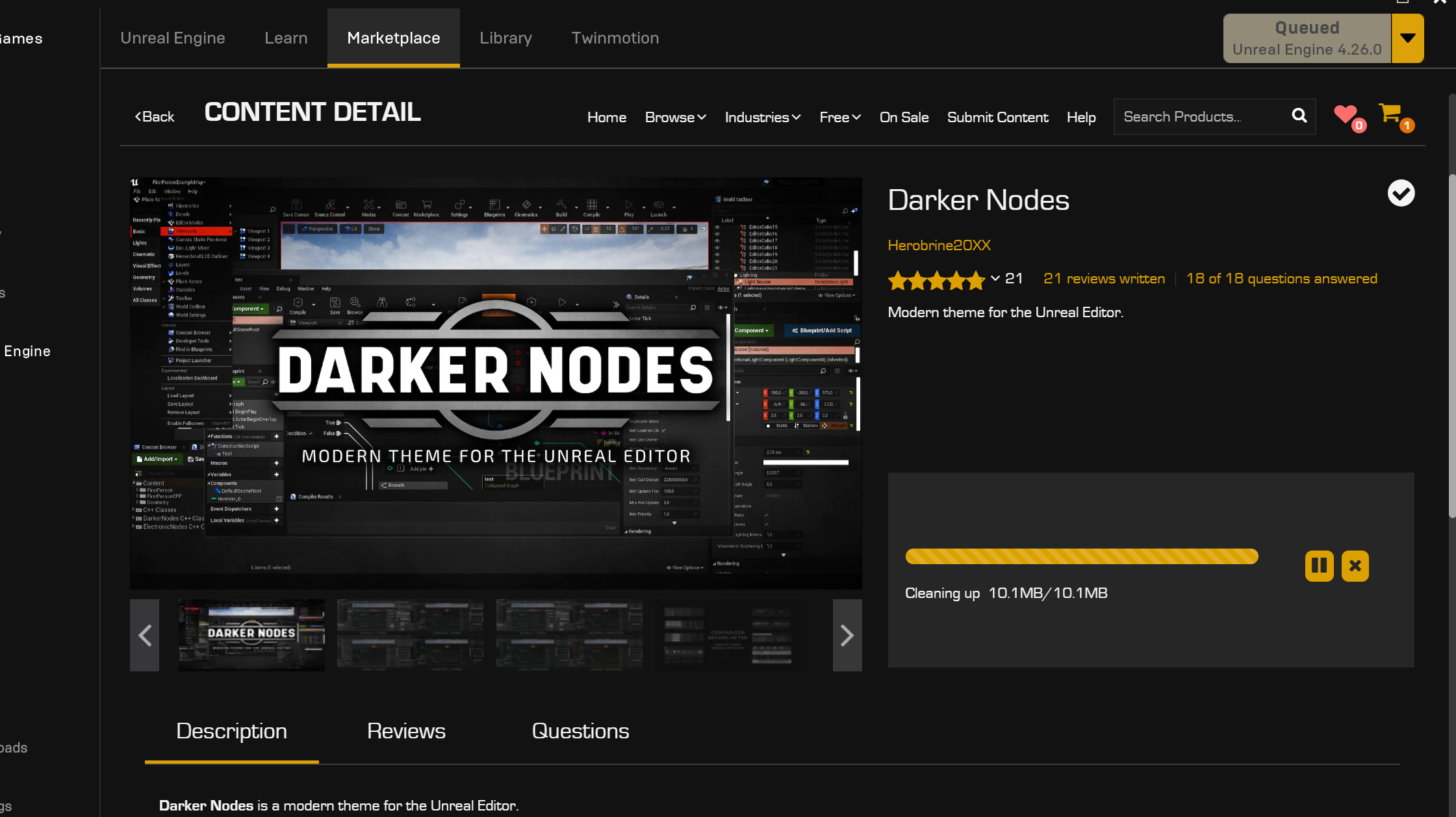The image size is (1456, 817).
Task: Expand the Queued engine dropdown arrow
Action: [x=1407, y=38]
